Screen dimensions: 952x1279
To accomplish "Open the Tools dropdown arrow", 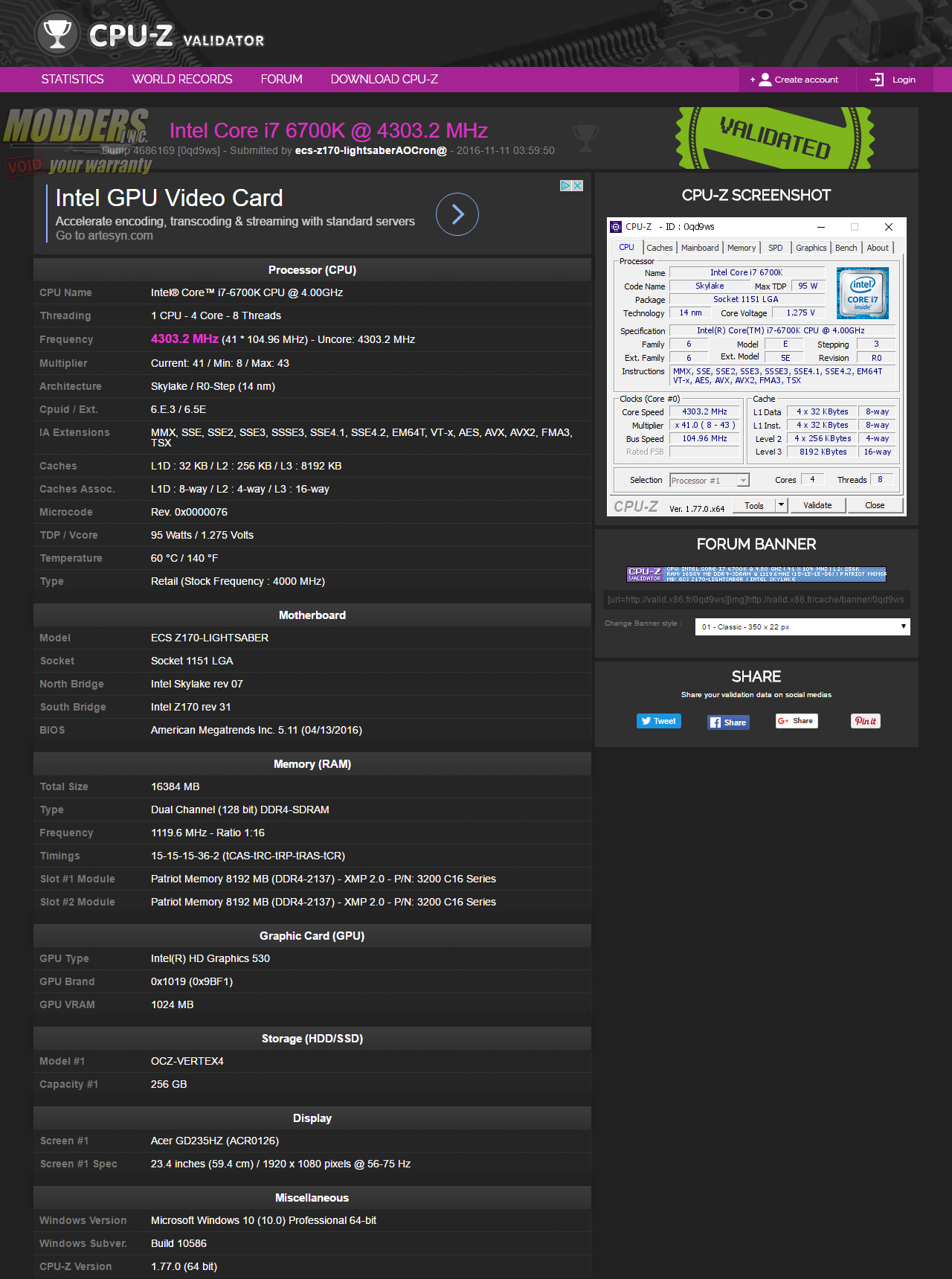I will (x=781, y=505).
